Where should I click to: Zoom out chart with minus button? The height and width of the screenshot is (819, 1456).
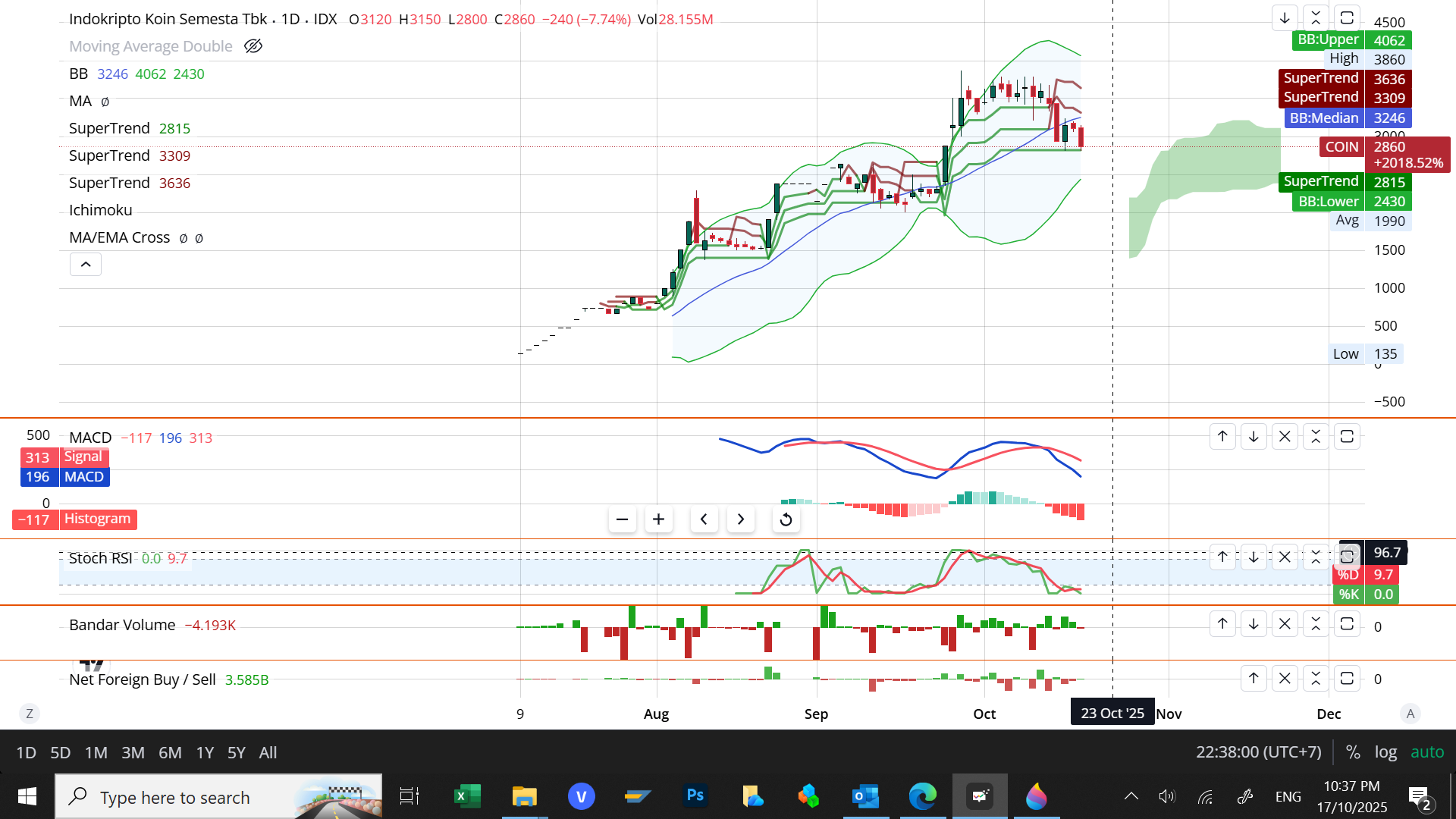(622, 519)
